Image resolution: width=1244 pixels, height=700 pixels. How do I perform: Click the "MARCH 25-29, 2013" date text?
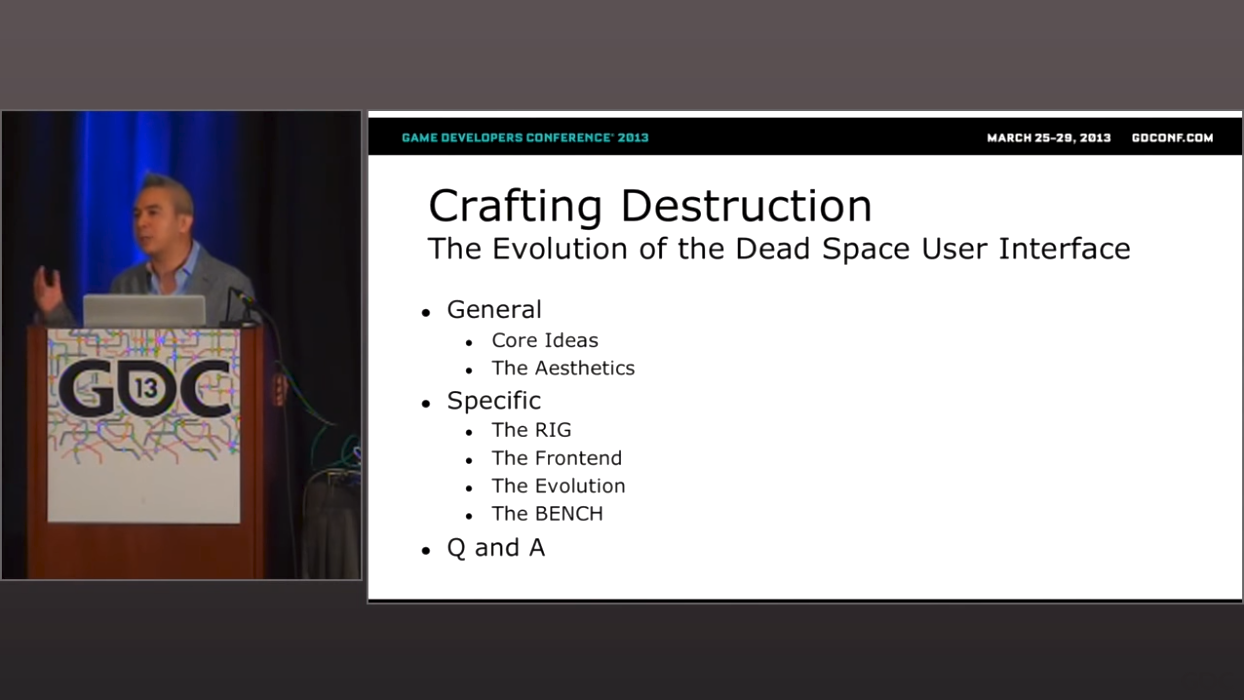coord(1049,138)
